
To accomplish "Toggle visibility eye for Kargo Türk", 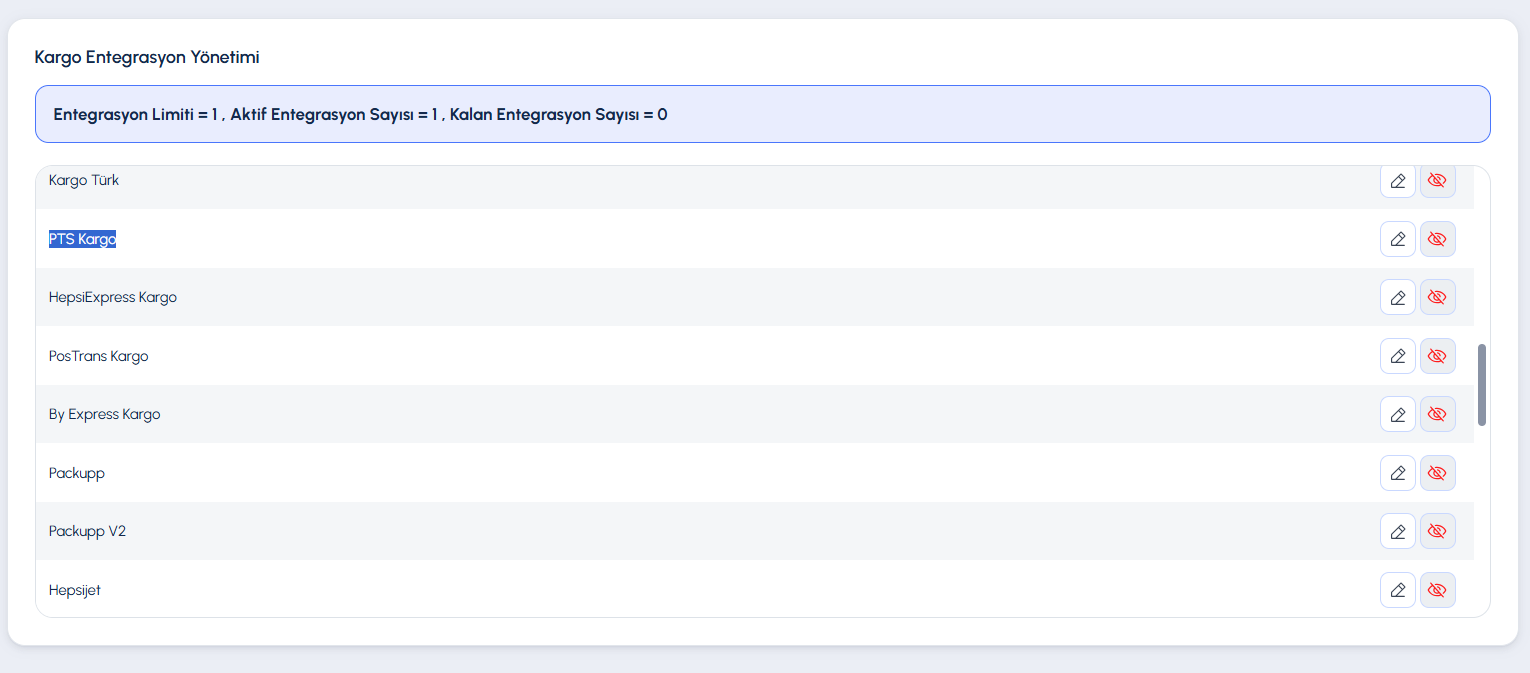I will pos(1438,181).
